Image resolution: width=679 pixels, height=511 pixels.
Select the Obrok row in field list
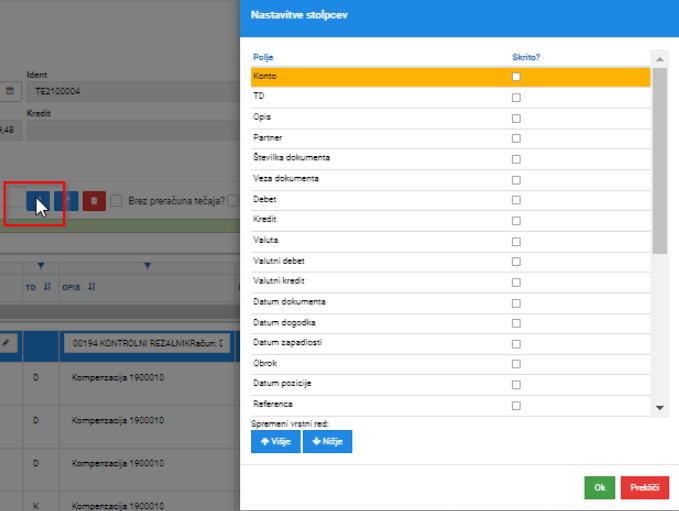[x=450, y=364]
